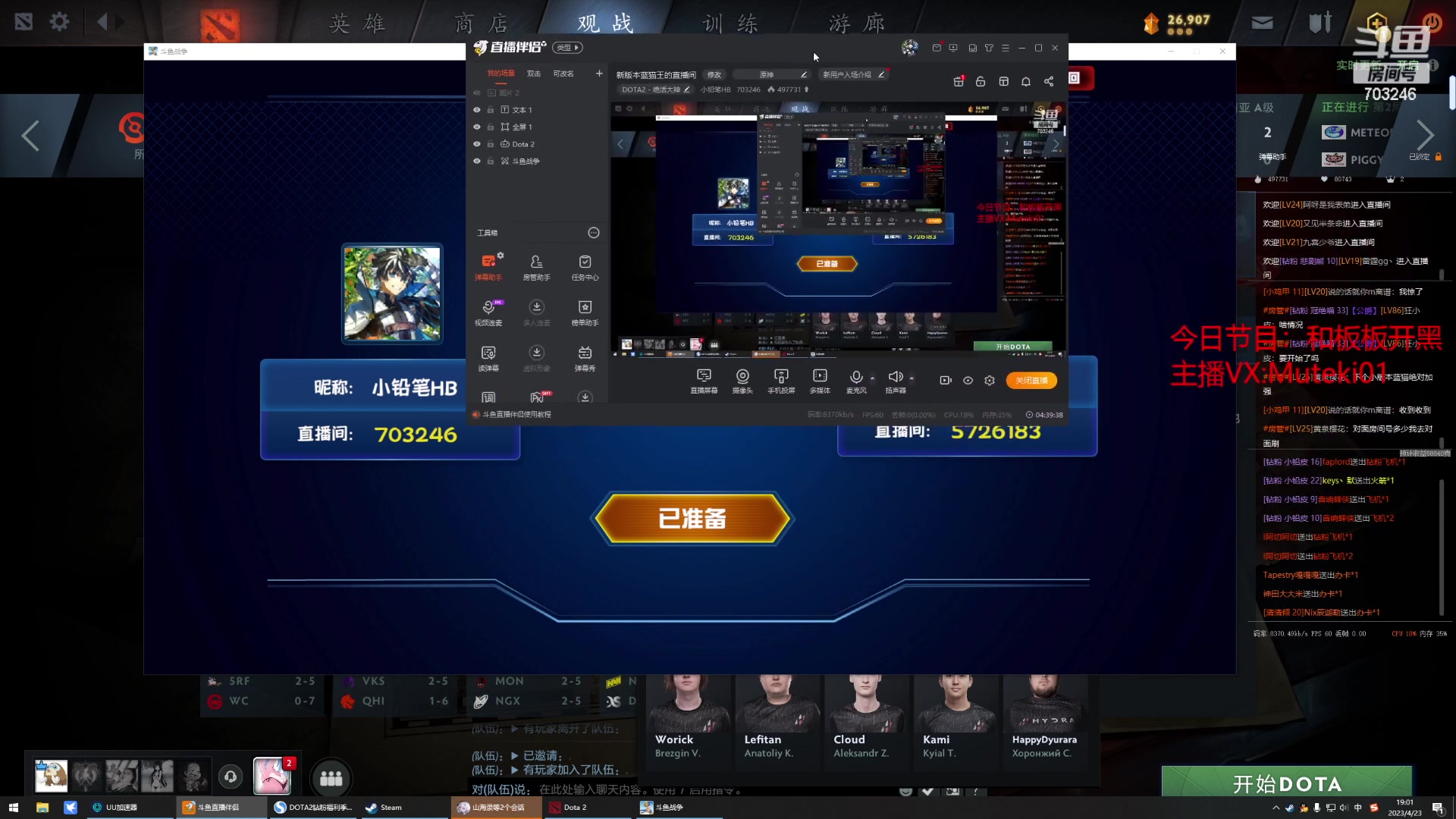The width and height of the screenshot is (1456, 819).
Task: Hide the 斗鱼战争 source
Action: tap(477, 161)
